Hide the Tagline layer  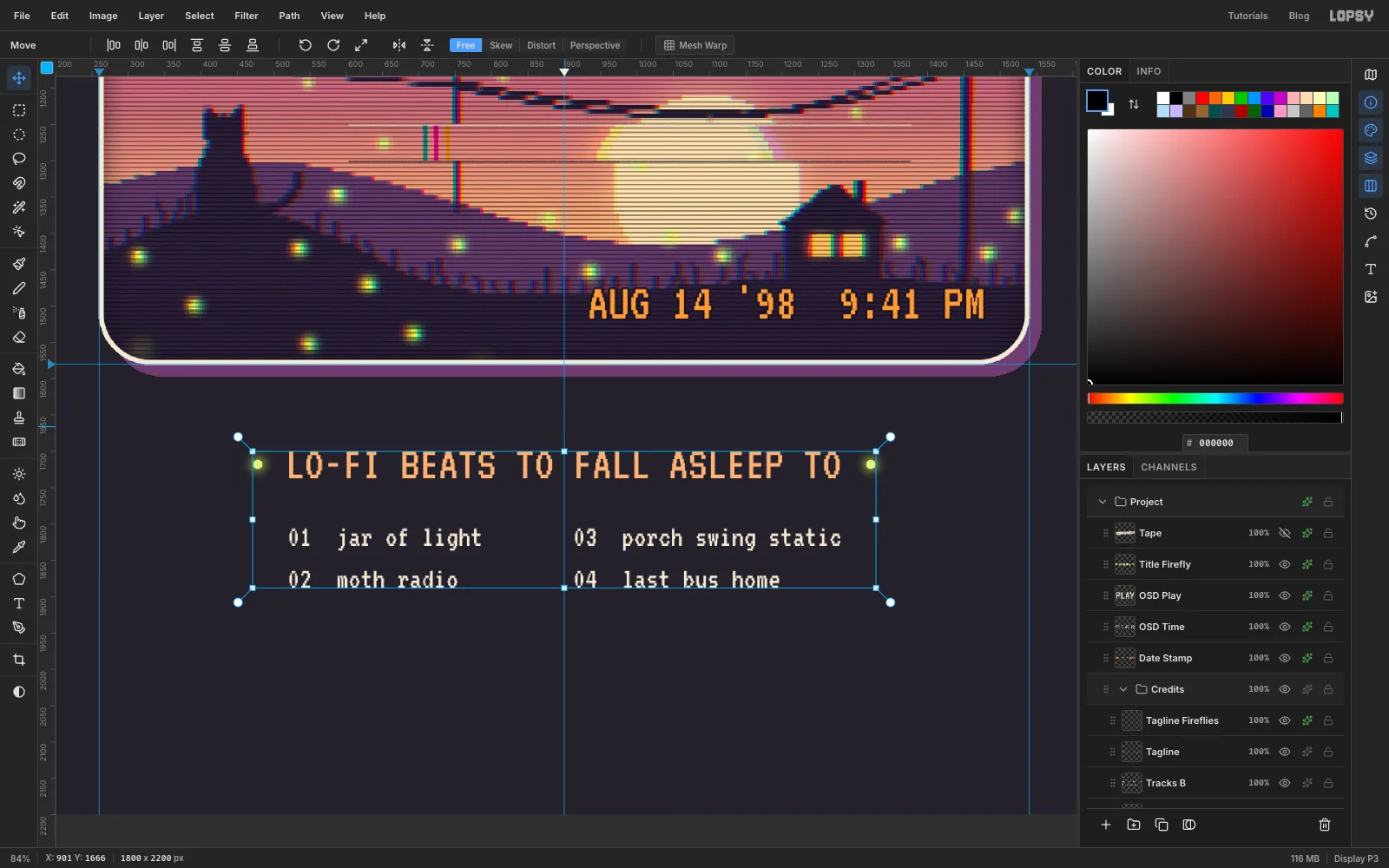(x=1285, y=752)
